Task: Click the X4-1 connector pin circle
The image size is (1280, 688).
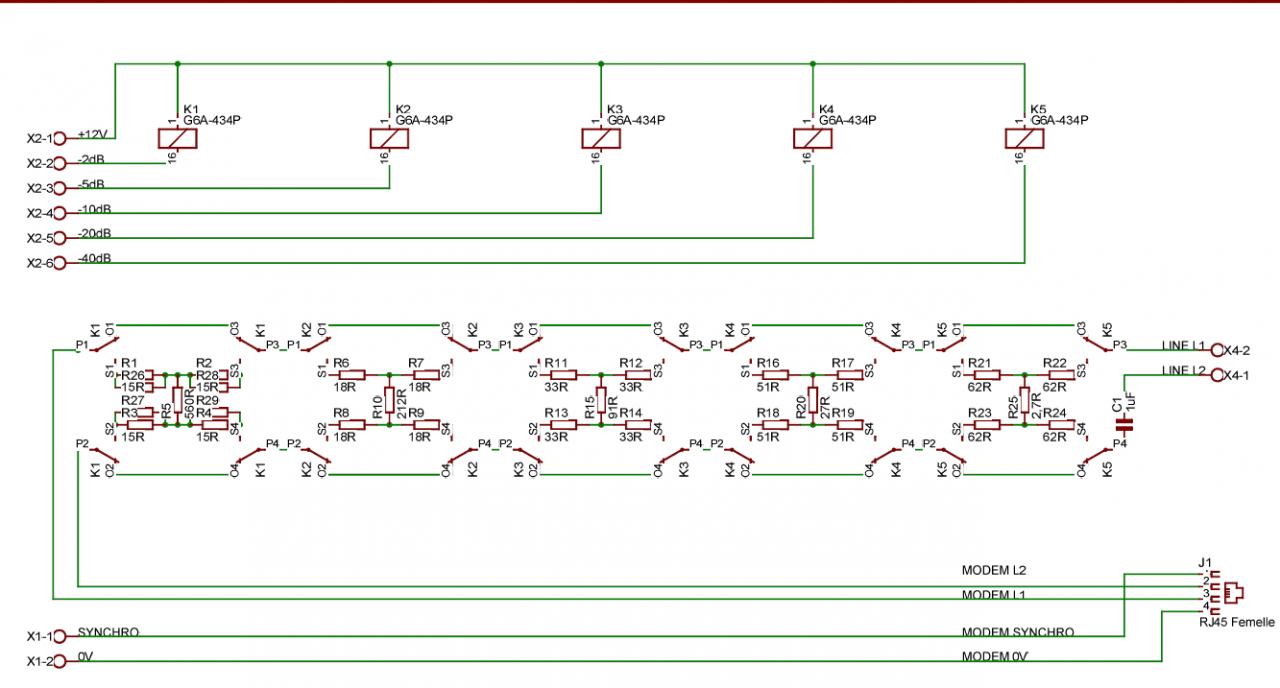Action: [x=1217, y=375]
